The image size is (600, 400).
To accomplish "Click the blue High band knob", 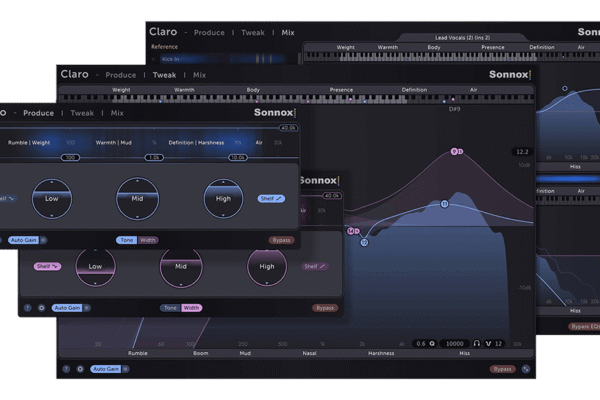I will tap(223, 199).
